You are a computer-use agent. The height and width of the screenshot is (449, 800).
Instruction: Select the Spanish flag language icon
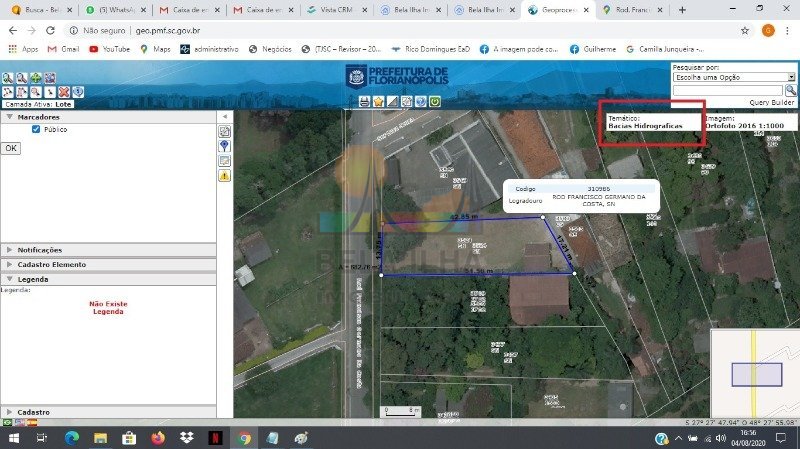click(32, 422)
